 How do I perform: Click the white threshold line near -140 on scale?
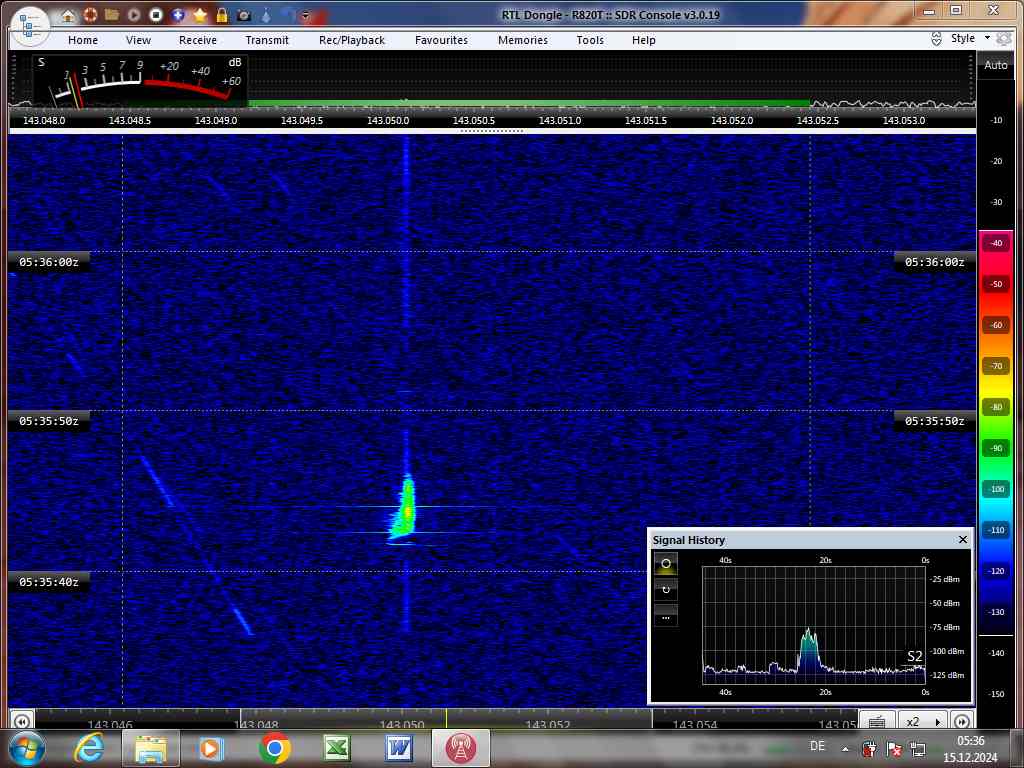pos(996,635)
